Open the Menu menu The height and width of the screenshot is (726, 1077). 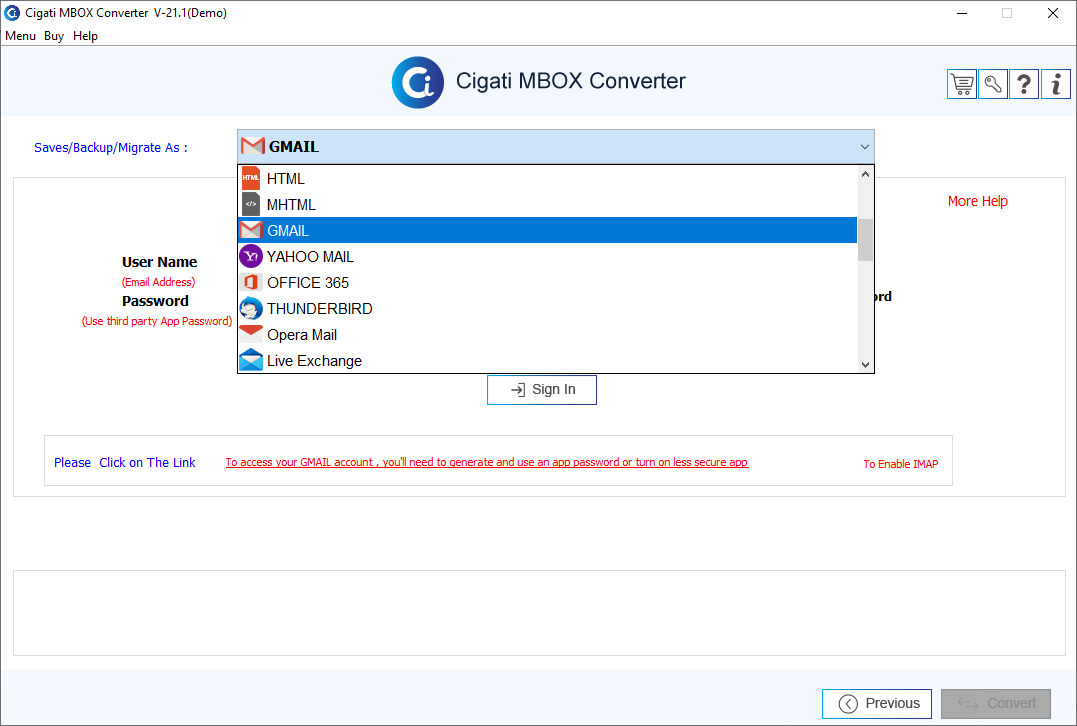pos(21,36)
